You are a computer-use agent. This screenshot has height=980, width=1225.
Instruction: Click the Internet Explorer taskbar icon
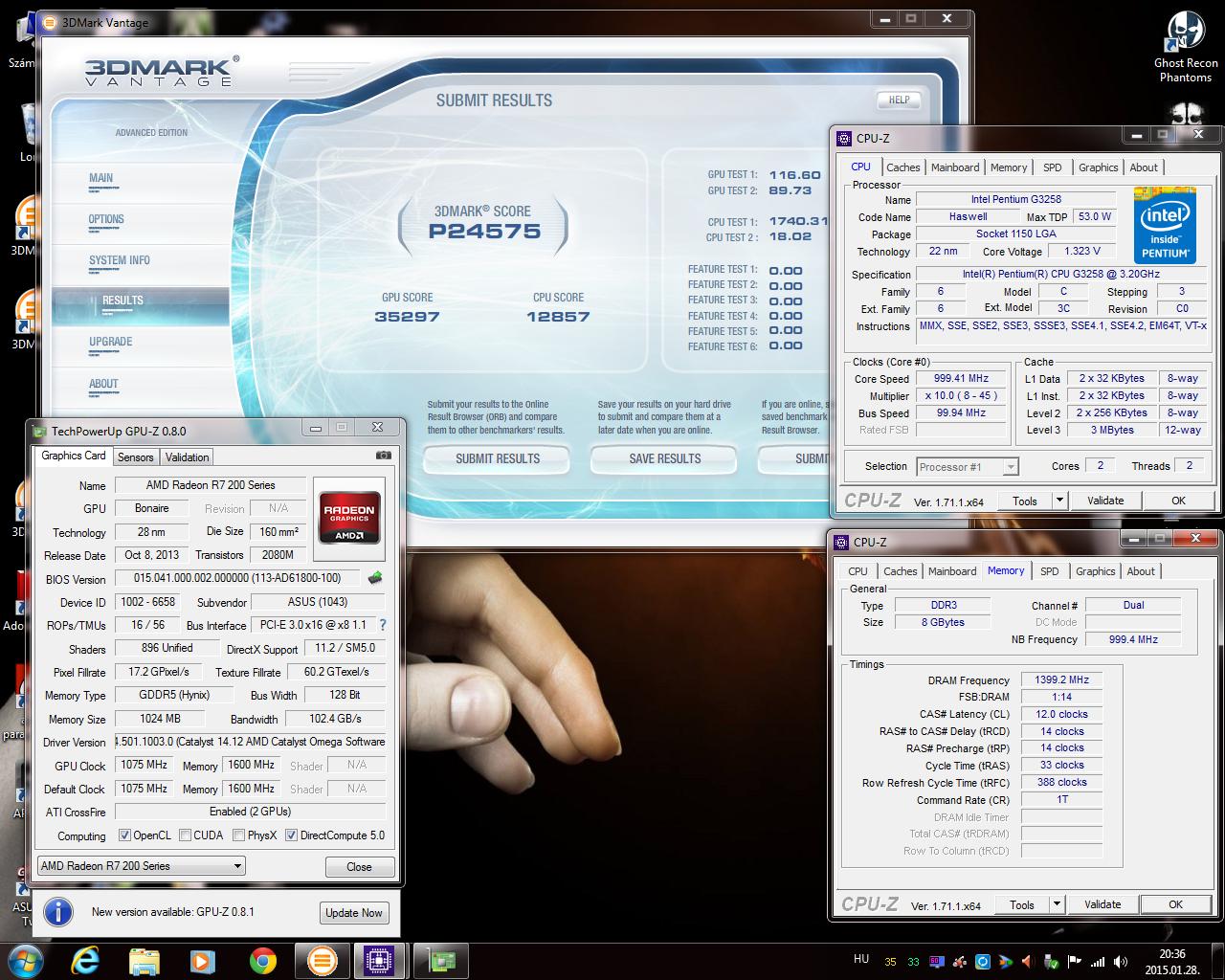(x=87, y=960)
